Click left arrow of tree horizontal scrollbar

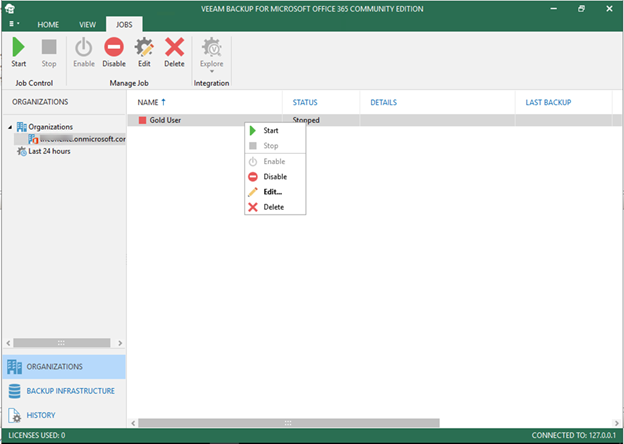(8, 343)
